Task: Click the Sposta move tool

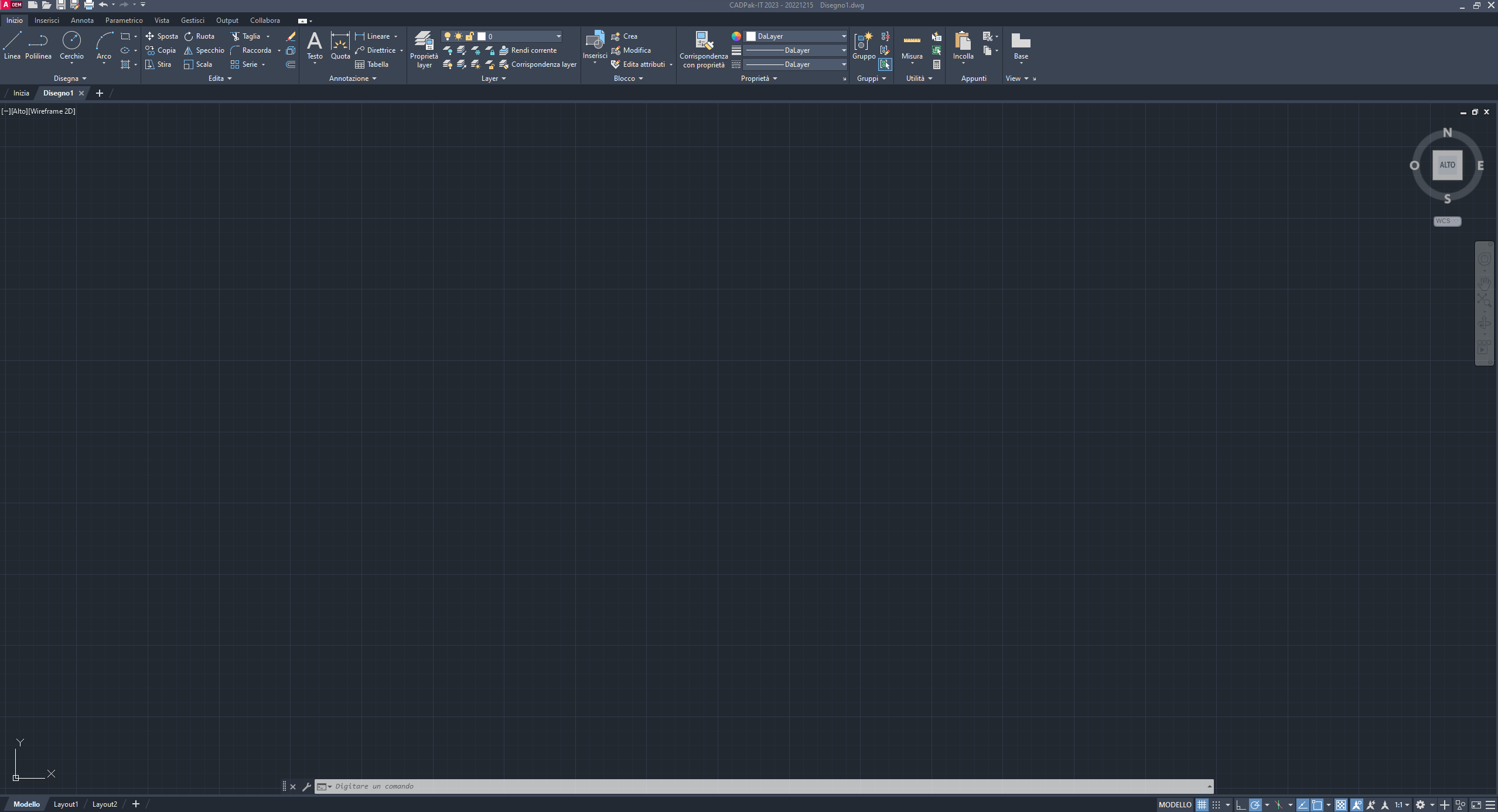Action: pos(162,36)
